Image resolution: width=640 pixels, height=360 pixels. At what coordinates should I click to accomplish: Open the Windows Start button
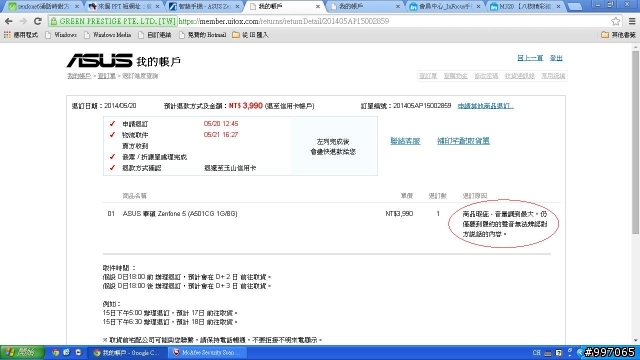pos(22,352)
